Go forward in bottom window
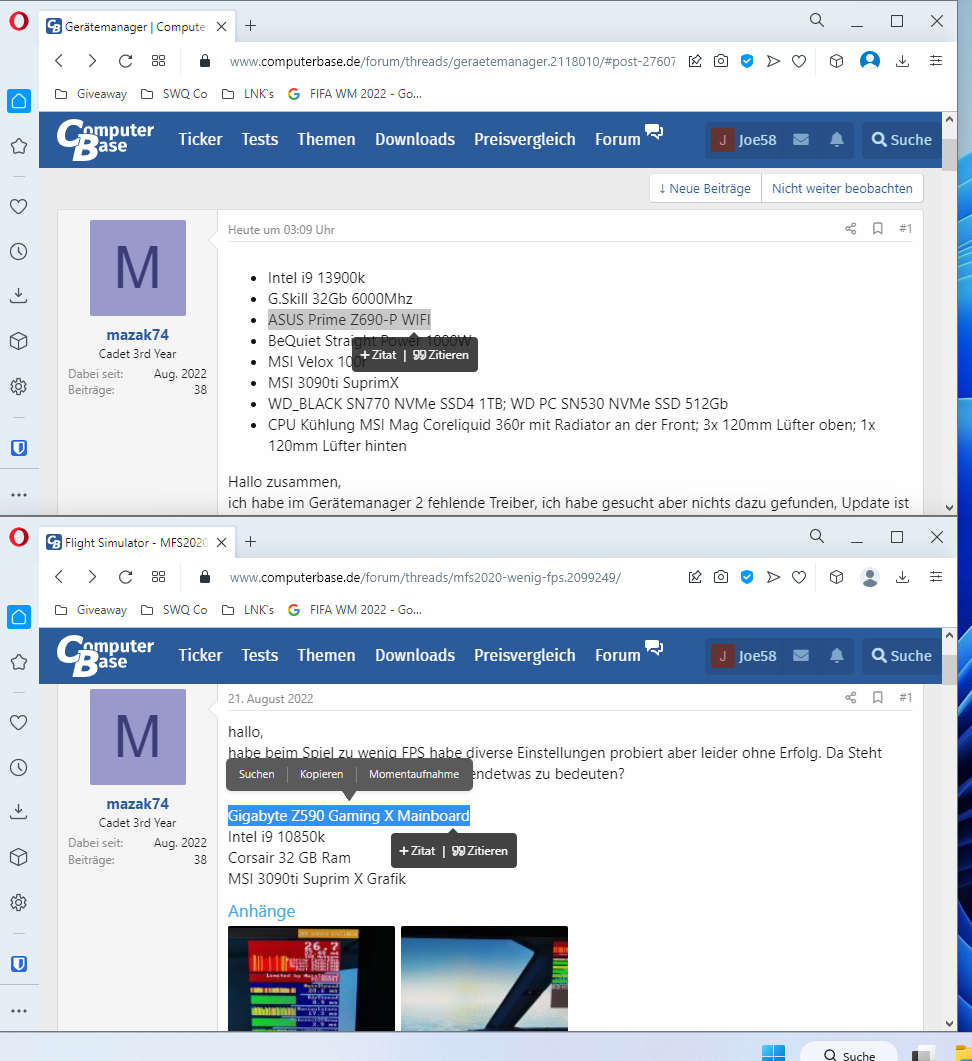The height and width of the screenshot is (1061, 972). 92,577
